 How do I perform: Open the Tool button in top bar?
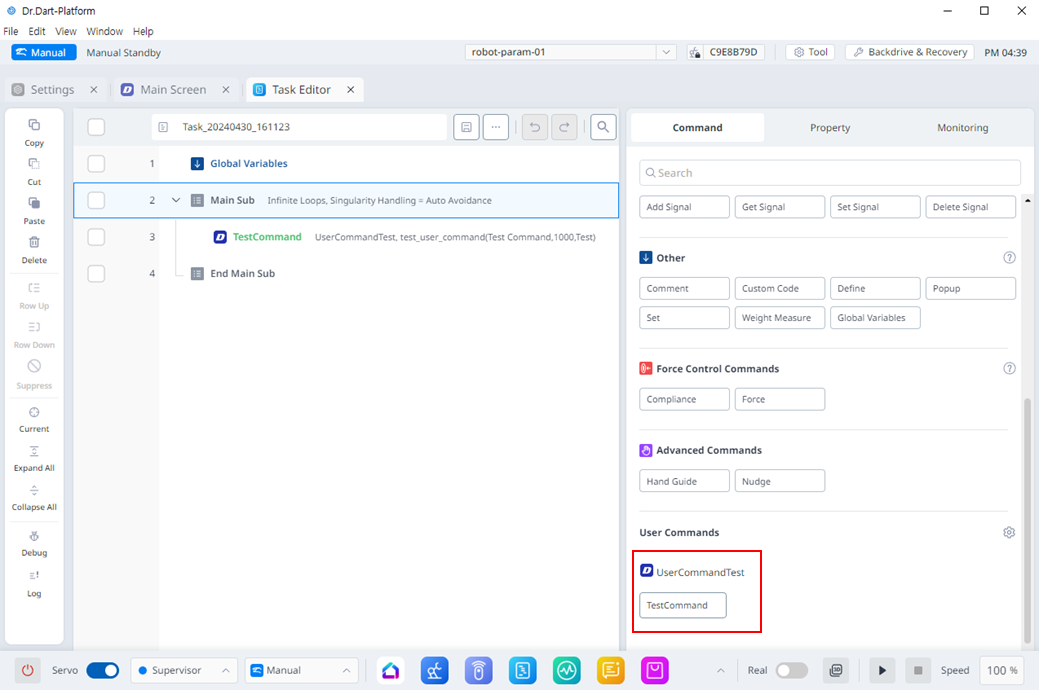810,52
